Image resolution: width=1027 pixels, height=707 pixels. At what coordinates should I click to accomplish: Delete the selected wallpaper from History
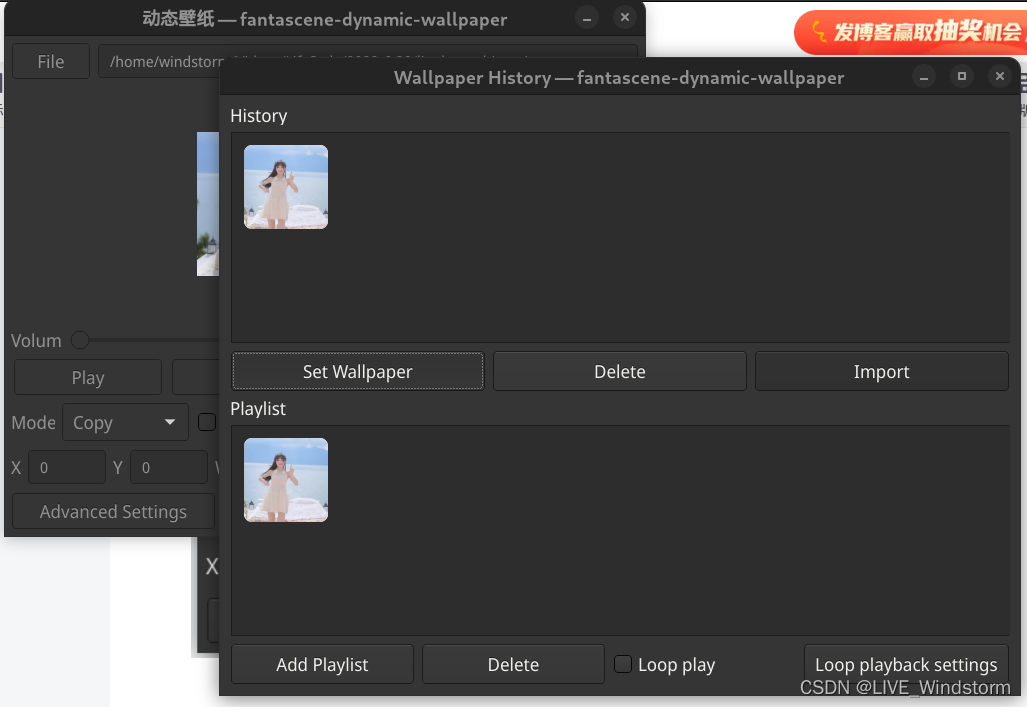click(x=619, y=370)
